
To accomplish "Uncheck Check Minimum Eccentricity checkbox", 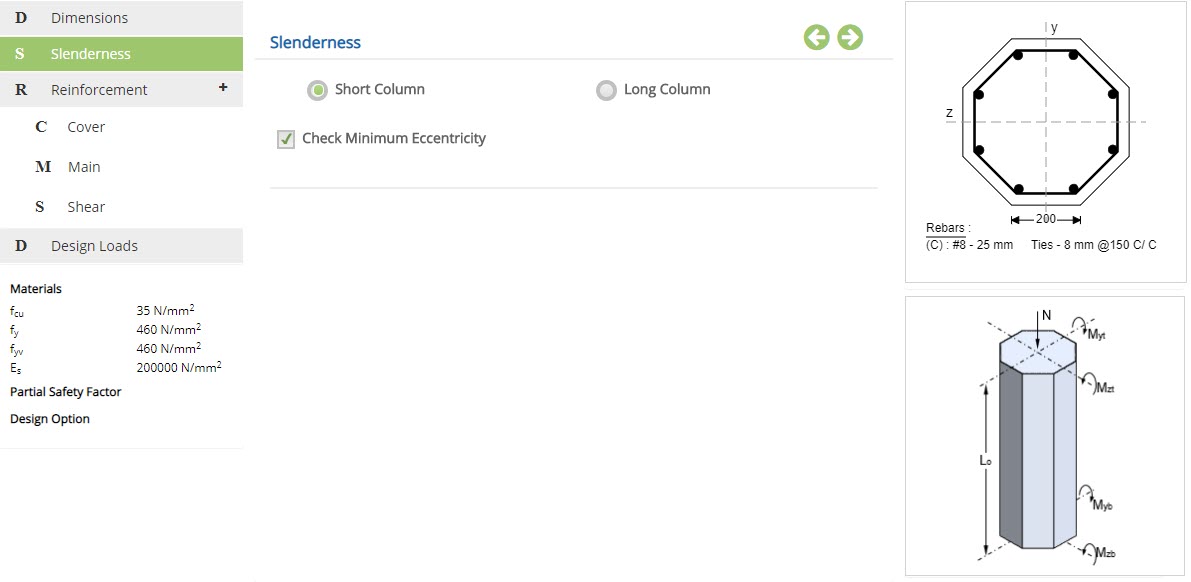I will click(x=286, y=139).
